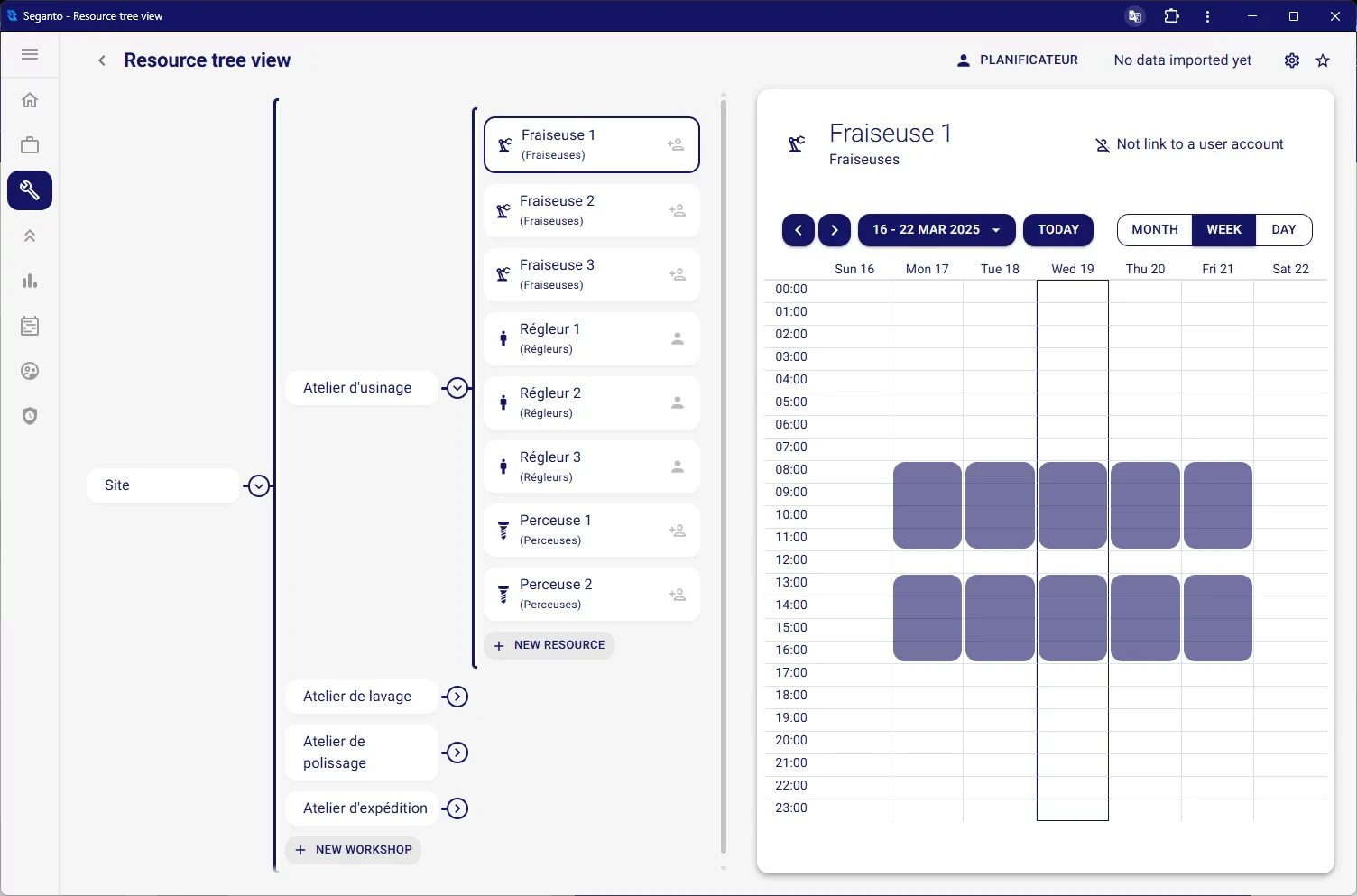
Task: Click the shield icon in the sidebar
Action: pos(30,416)
